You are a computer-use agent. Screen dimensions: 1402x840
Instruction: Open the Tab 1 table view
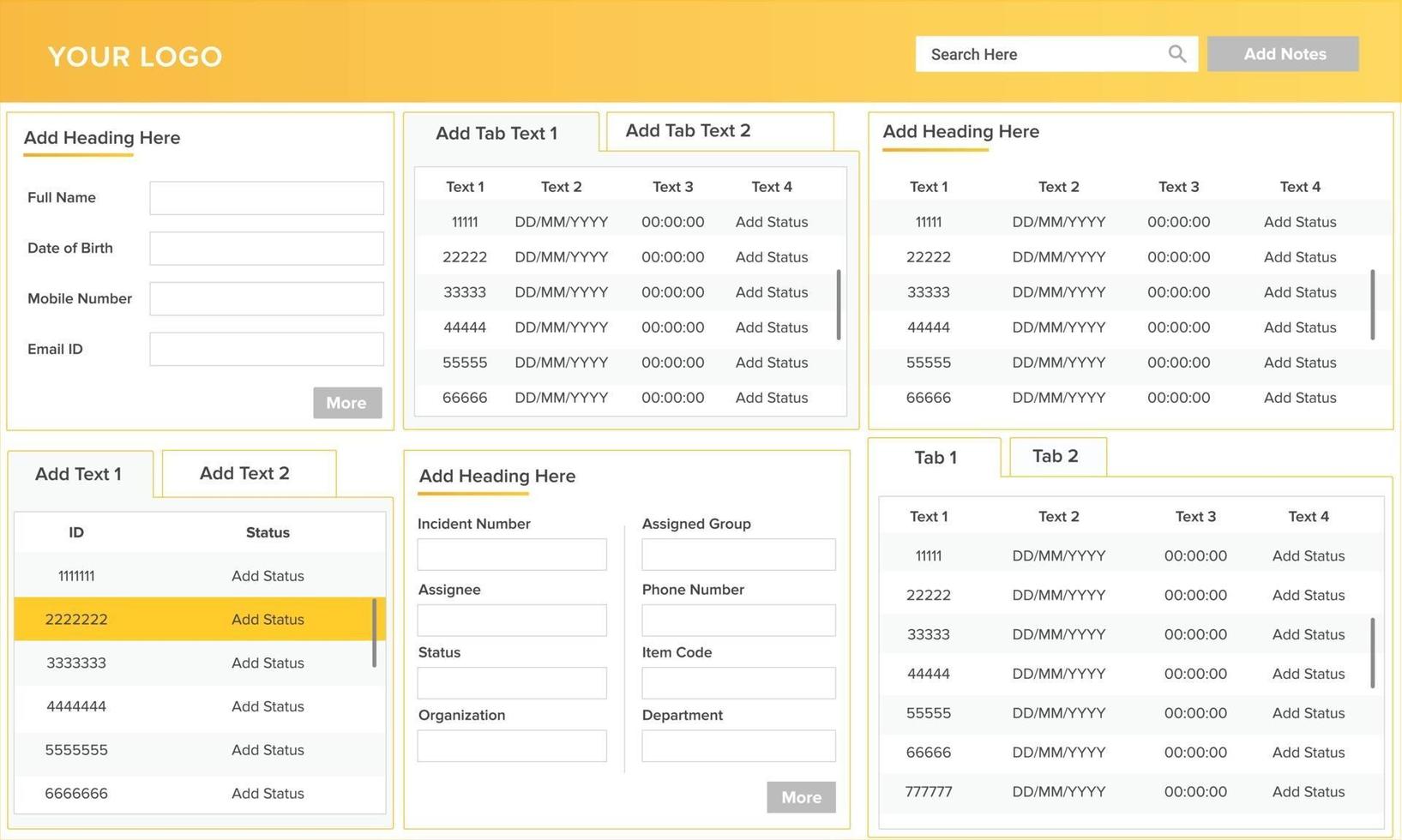tap(935, 457)
